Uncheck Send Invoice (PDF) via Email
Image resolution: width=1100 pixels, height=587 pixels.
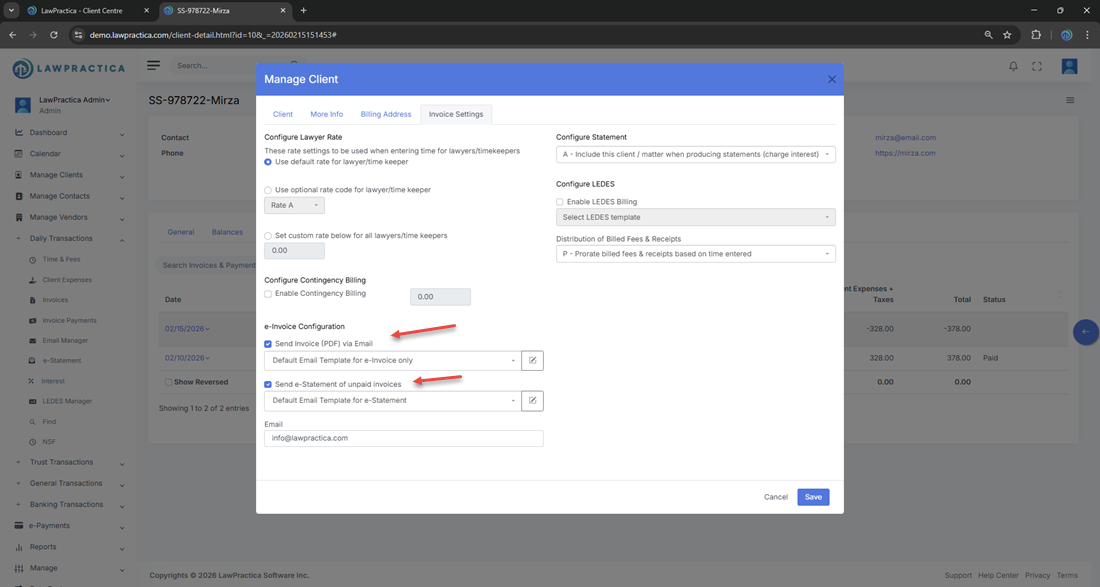[x=268, y=344]
